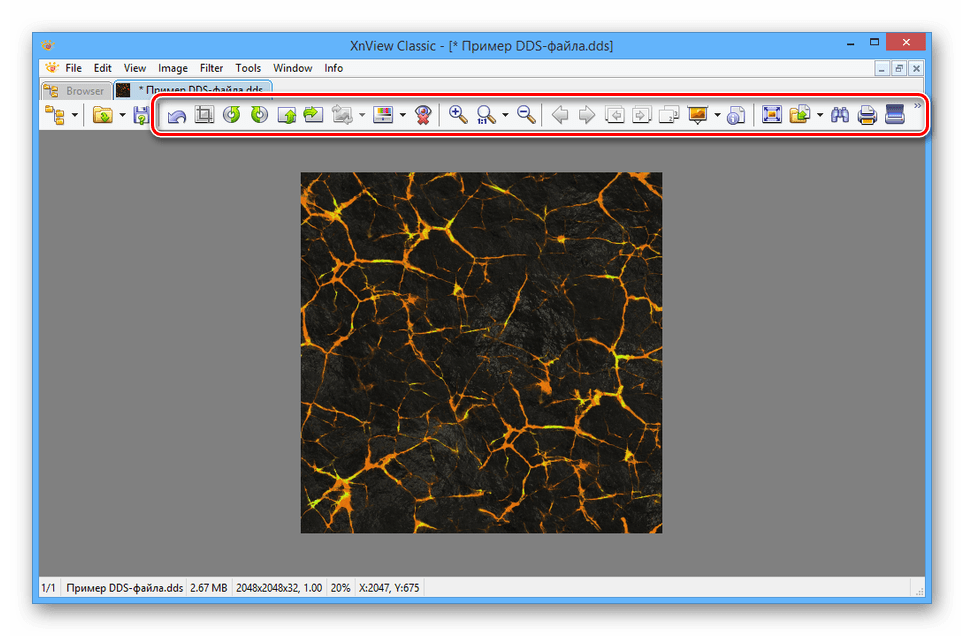Click the red-eye correction icon
Viewport: 964px width, 636px height.
425,115
